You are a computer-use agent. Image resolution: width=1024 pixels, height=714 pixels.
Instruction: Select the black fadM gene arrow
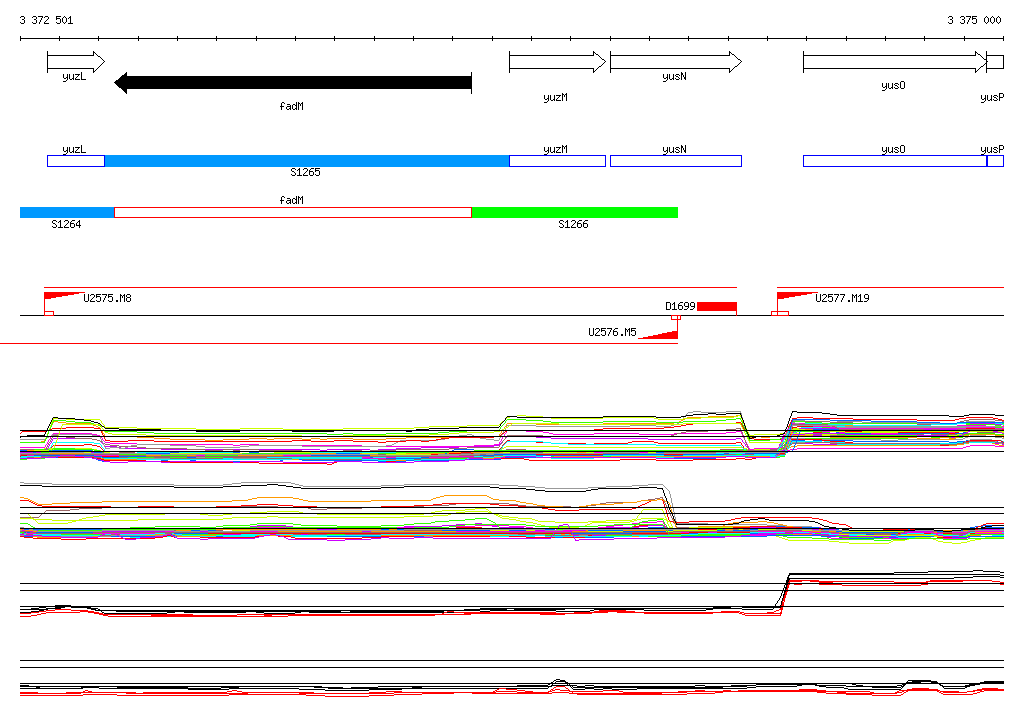coord(293,83)
